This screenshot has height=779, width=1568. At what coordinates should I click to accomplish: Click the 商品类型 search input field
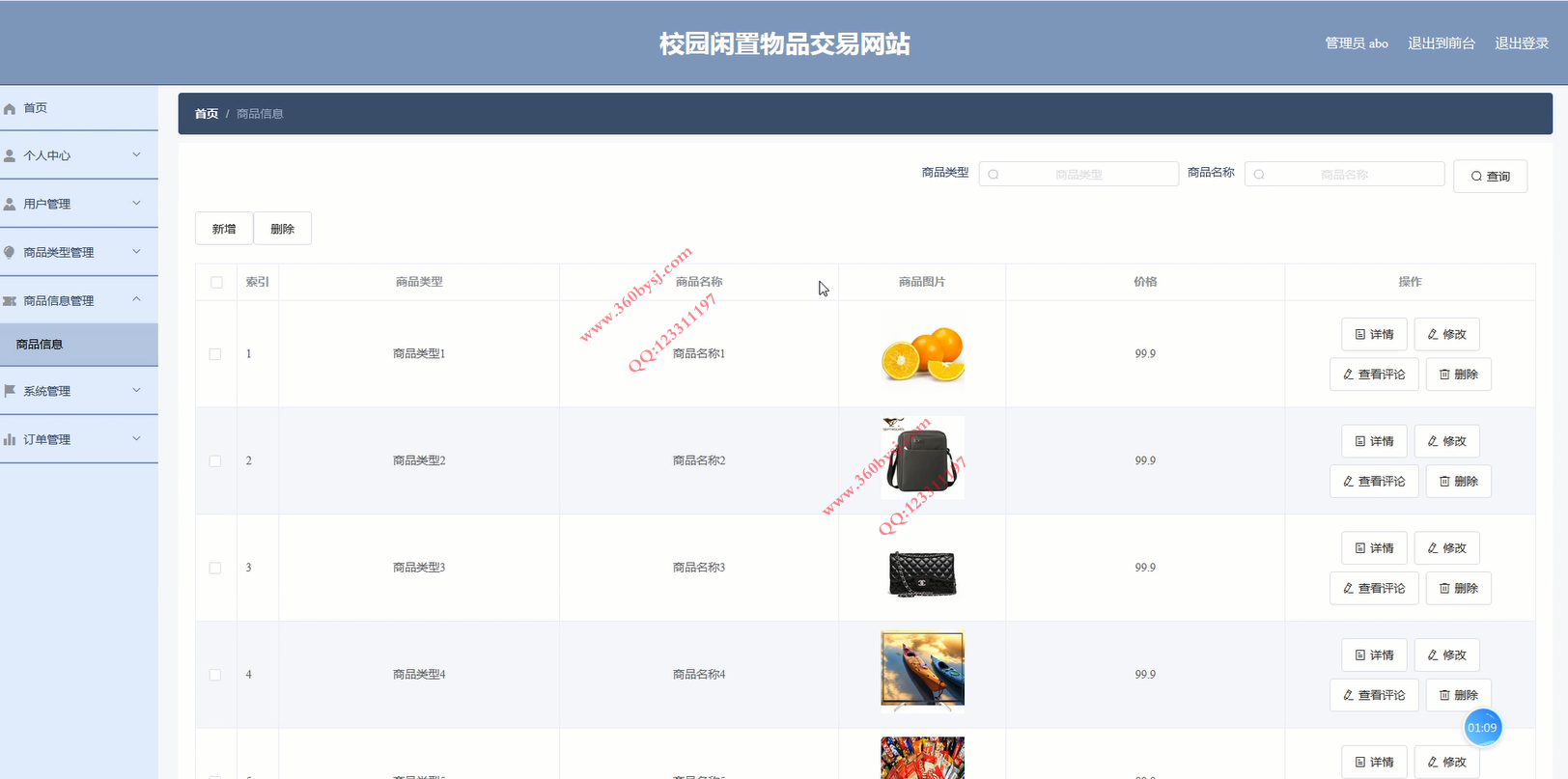[1078, 175]
